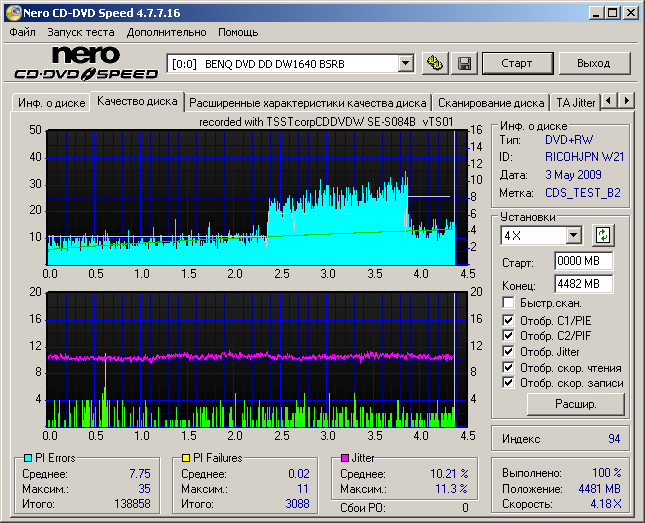Click the floppy disk save icon
This screenshot has width=645, height=523.
pyautogui.click(x=464, y=63)
